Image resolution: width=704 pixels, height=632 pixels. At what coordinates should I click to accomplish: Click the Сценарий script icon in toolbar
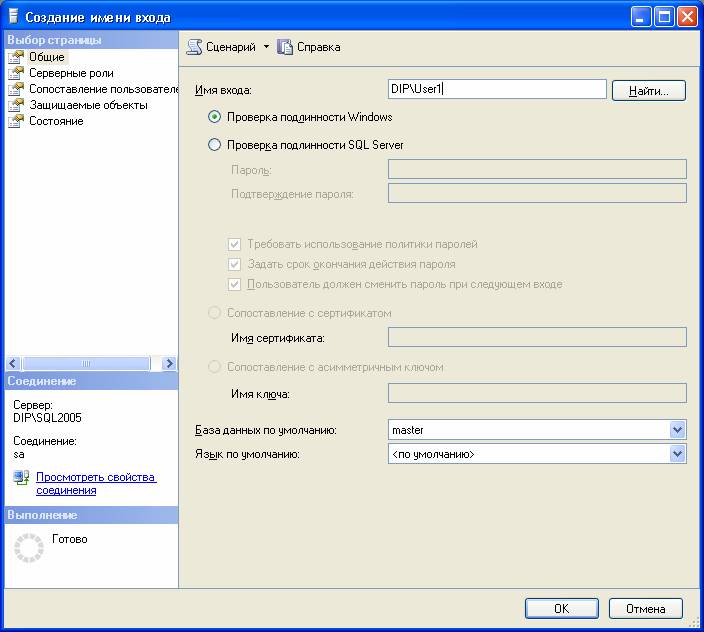[x=195, y=47]
